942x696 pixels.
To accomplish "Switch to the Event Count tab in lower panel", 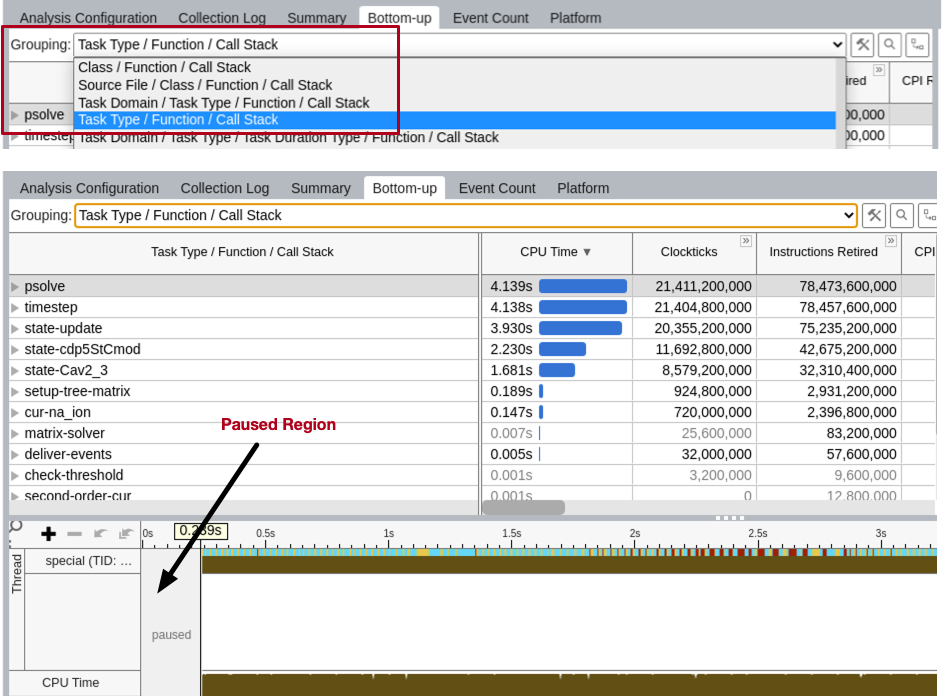I will (497, 188).
